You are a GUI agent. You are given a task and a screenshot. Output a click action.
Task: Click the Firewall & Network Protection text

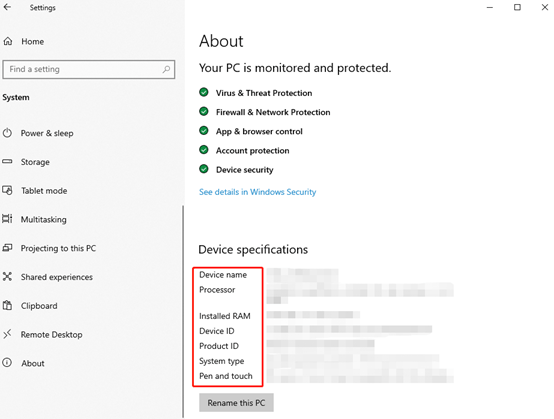point(273,112)
